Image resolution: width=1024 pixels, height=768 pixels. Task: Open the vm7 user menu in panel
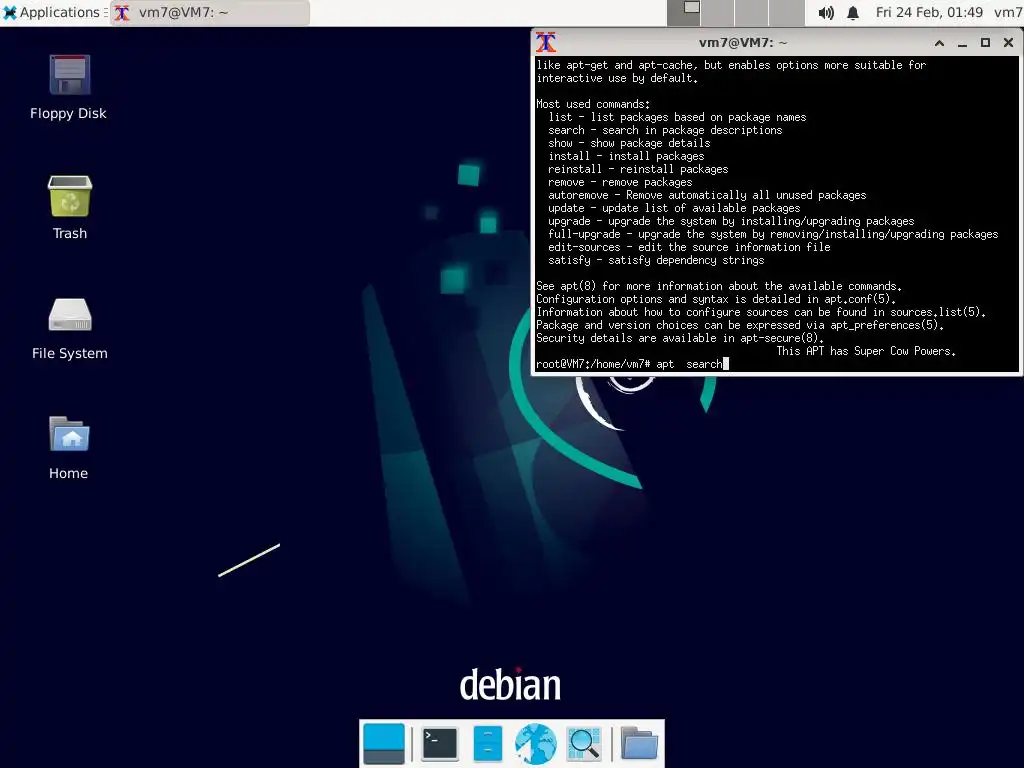point(1008,12)
